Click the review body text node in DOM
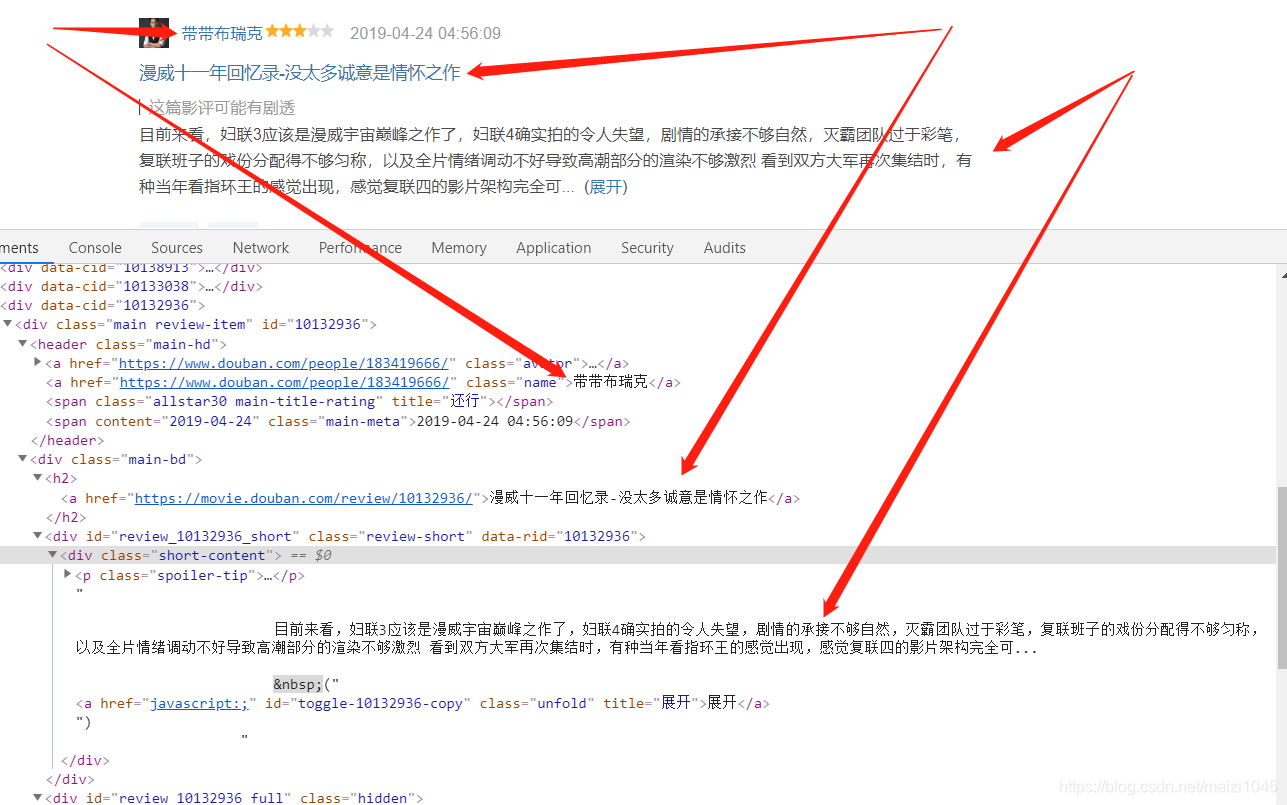The height and width of the screenshot is (805, 1287). pos(668,638)
